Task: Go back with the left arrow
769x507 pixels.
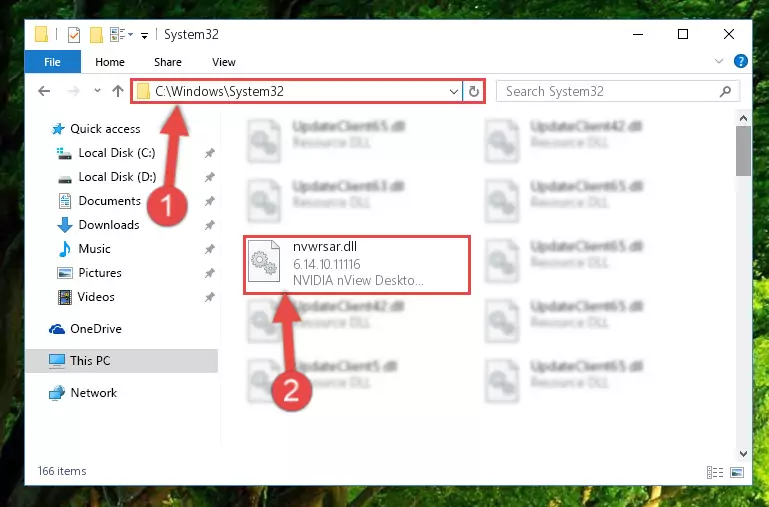Action: click(x=44, y=91)
